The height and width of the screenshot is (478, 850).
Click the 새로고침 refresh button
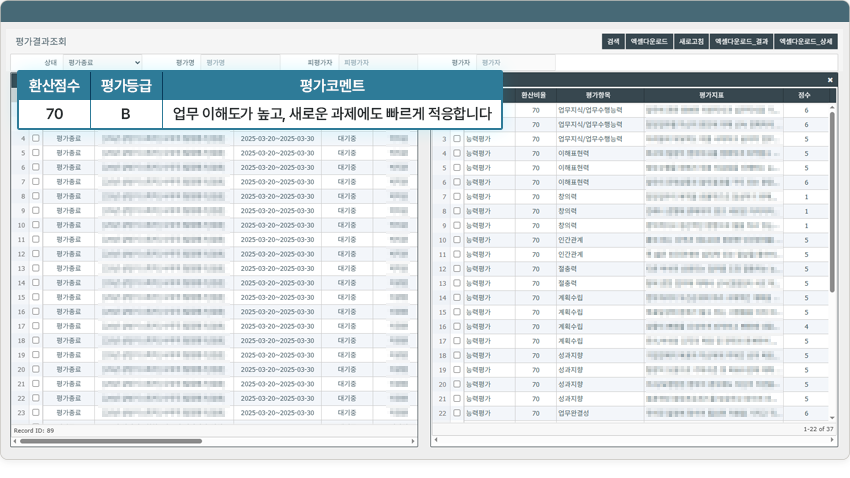point(691,42)
